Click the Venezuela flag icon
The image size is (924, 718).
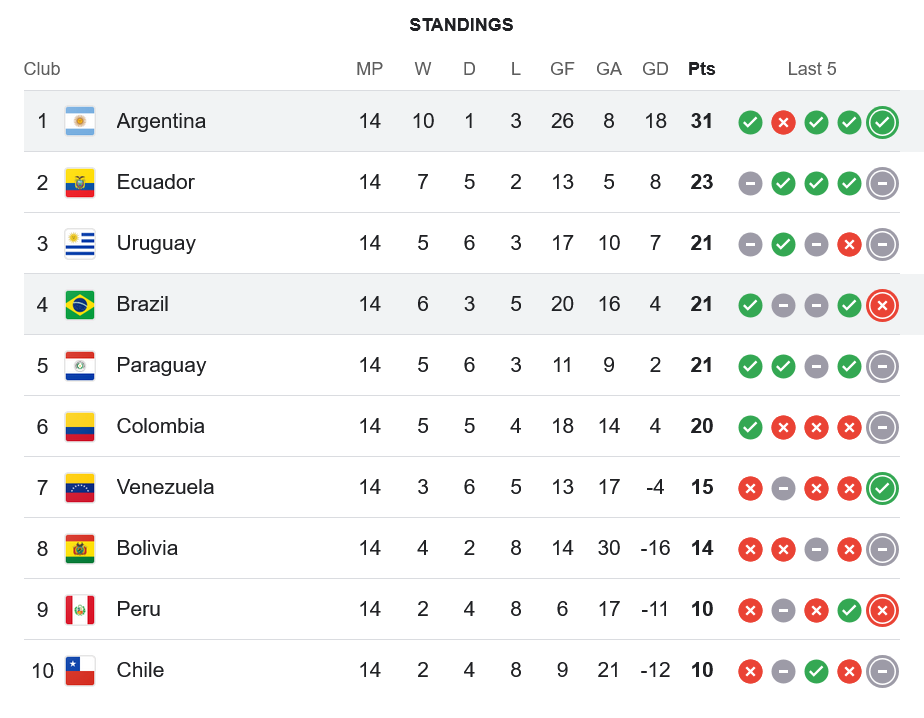tap(80, 487)
